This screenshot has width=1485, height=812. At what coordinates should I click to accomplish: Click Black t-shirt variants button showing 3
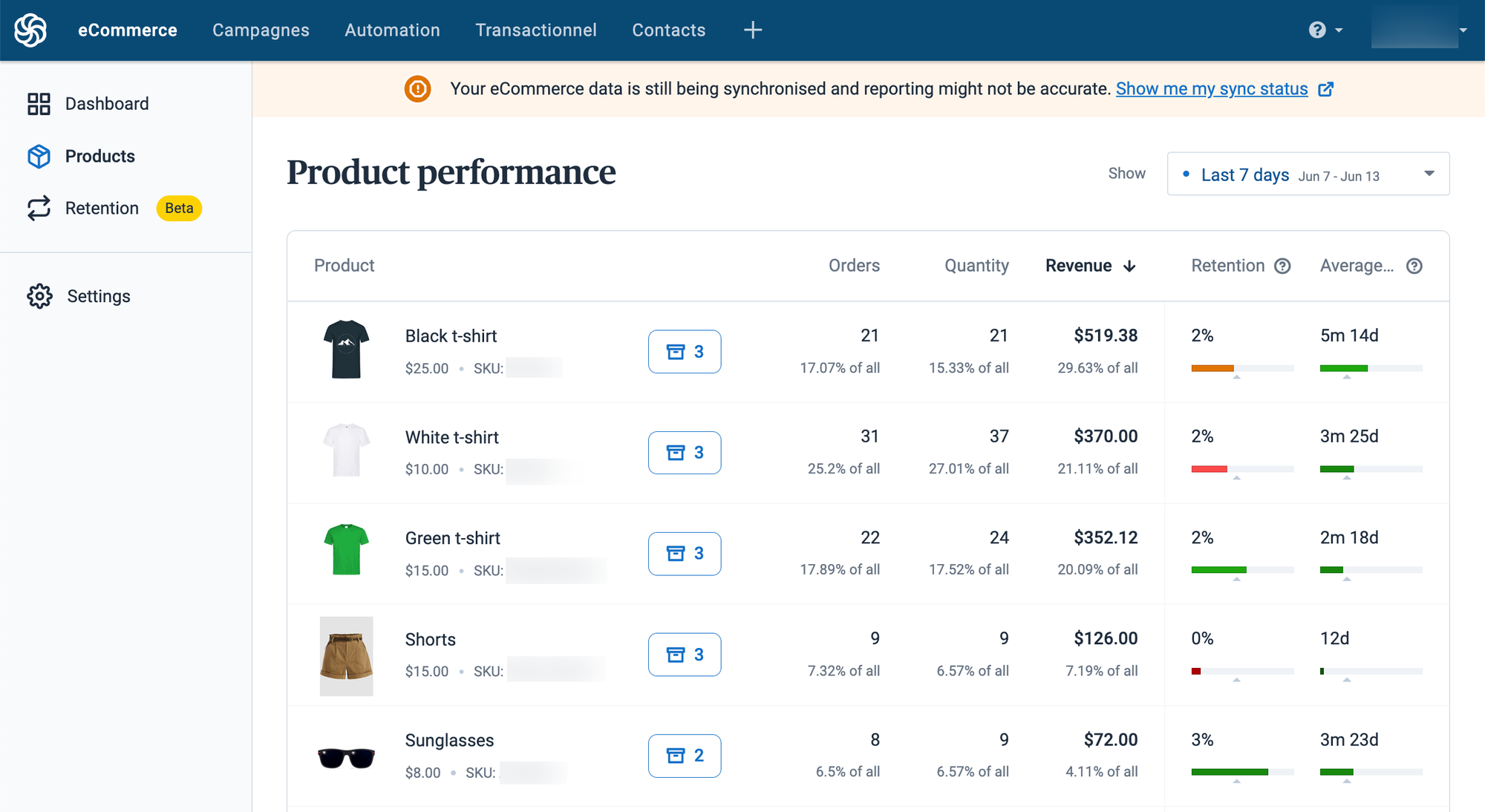pyautogui.click(x=684, y=352)
